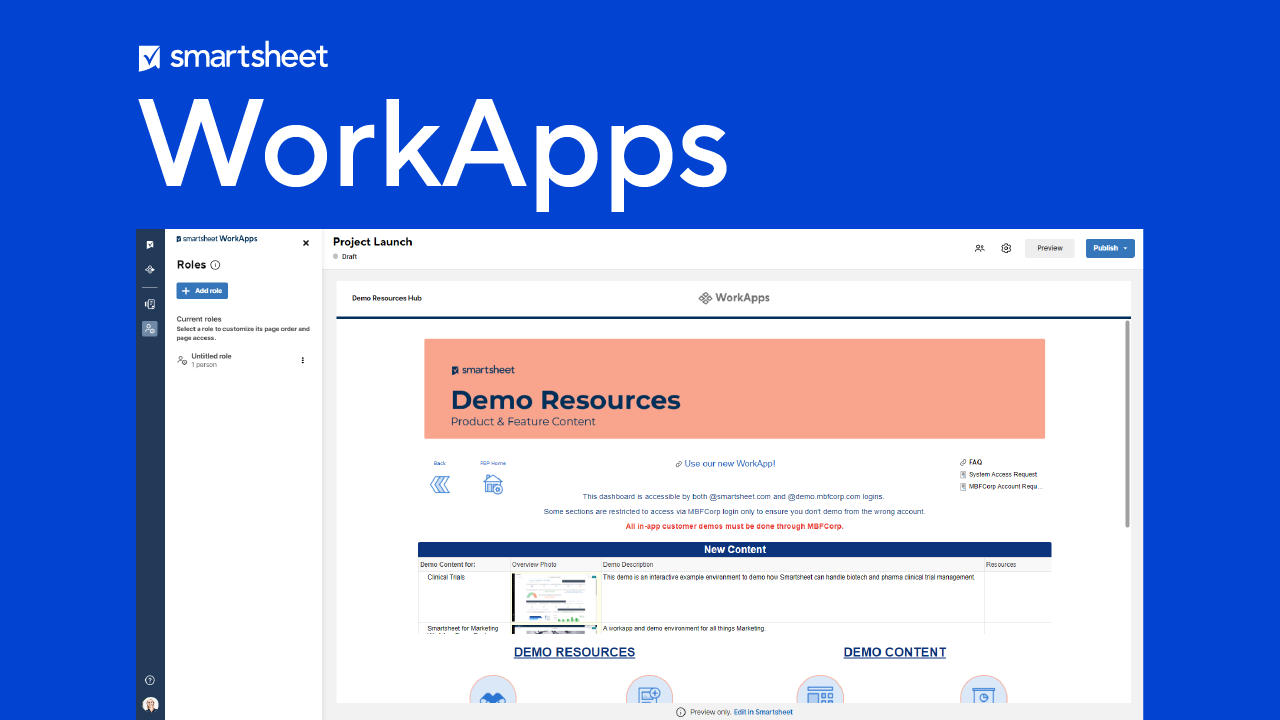
Task: Click the Preview button
Action: (x=1049, y=248)
